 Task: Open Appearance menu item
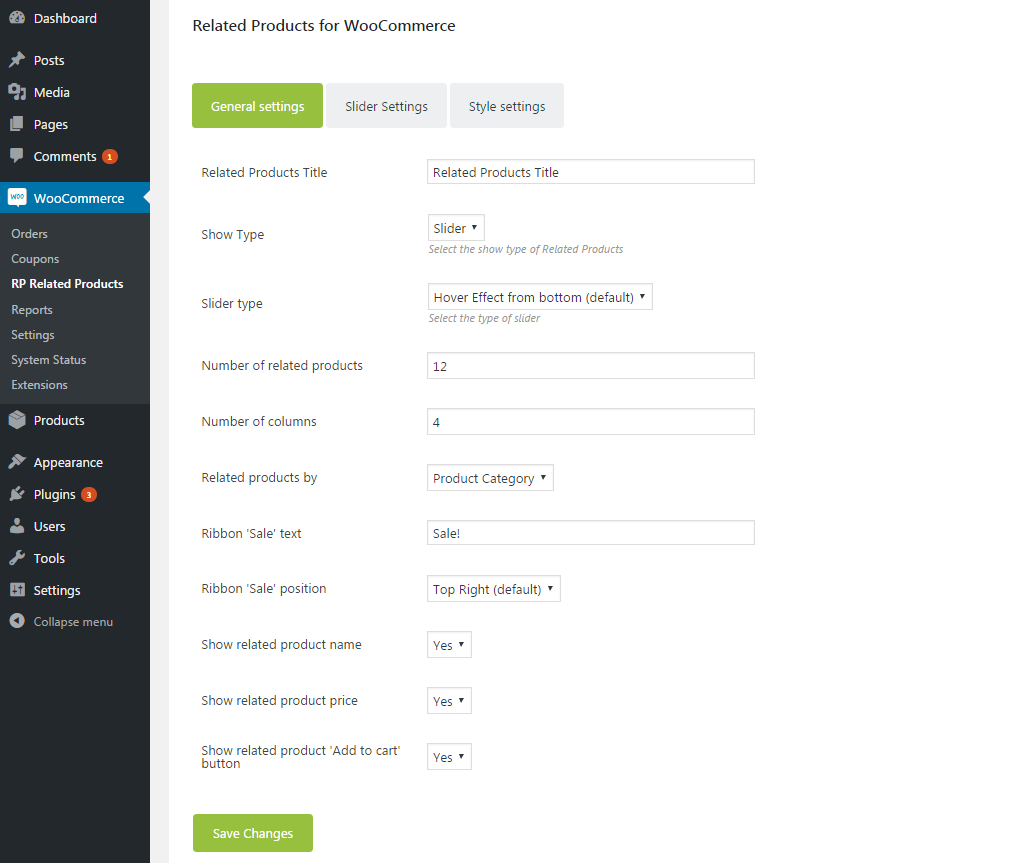coord(75,462)
